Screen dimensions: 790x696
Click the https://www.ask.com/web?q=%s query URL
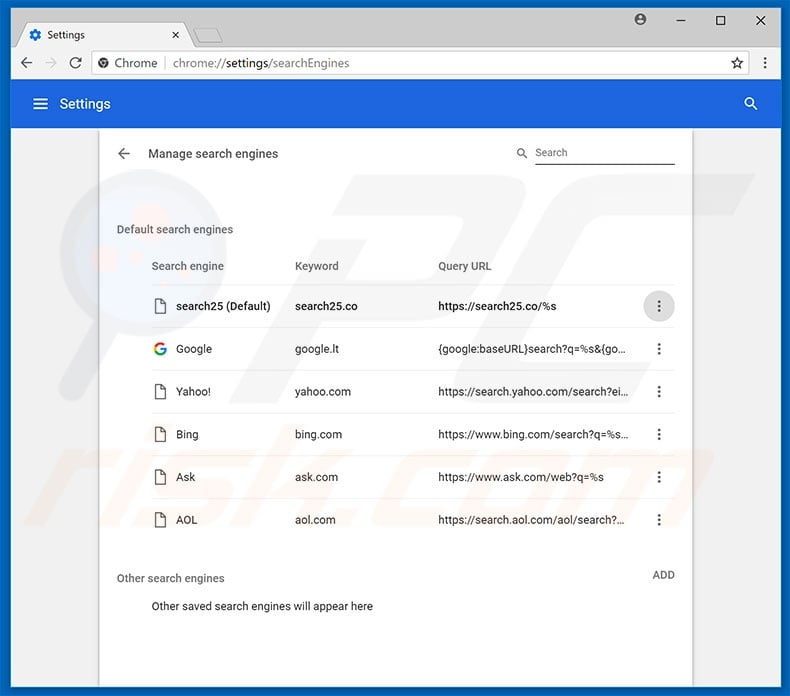(520, 477)
